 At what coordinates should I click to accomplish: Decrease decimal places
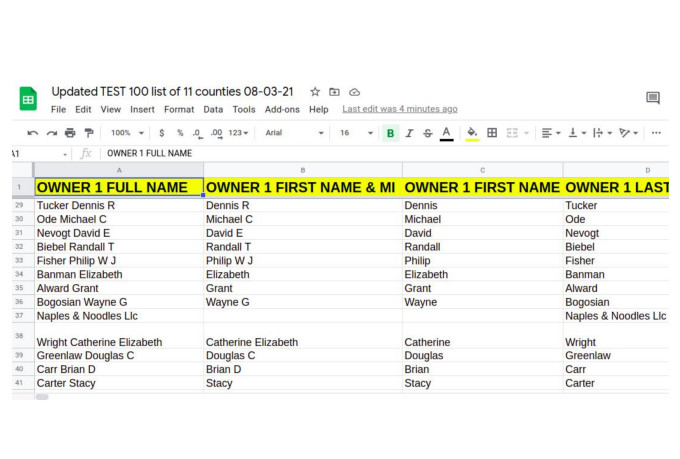pos(198,133)
